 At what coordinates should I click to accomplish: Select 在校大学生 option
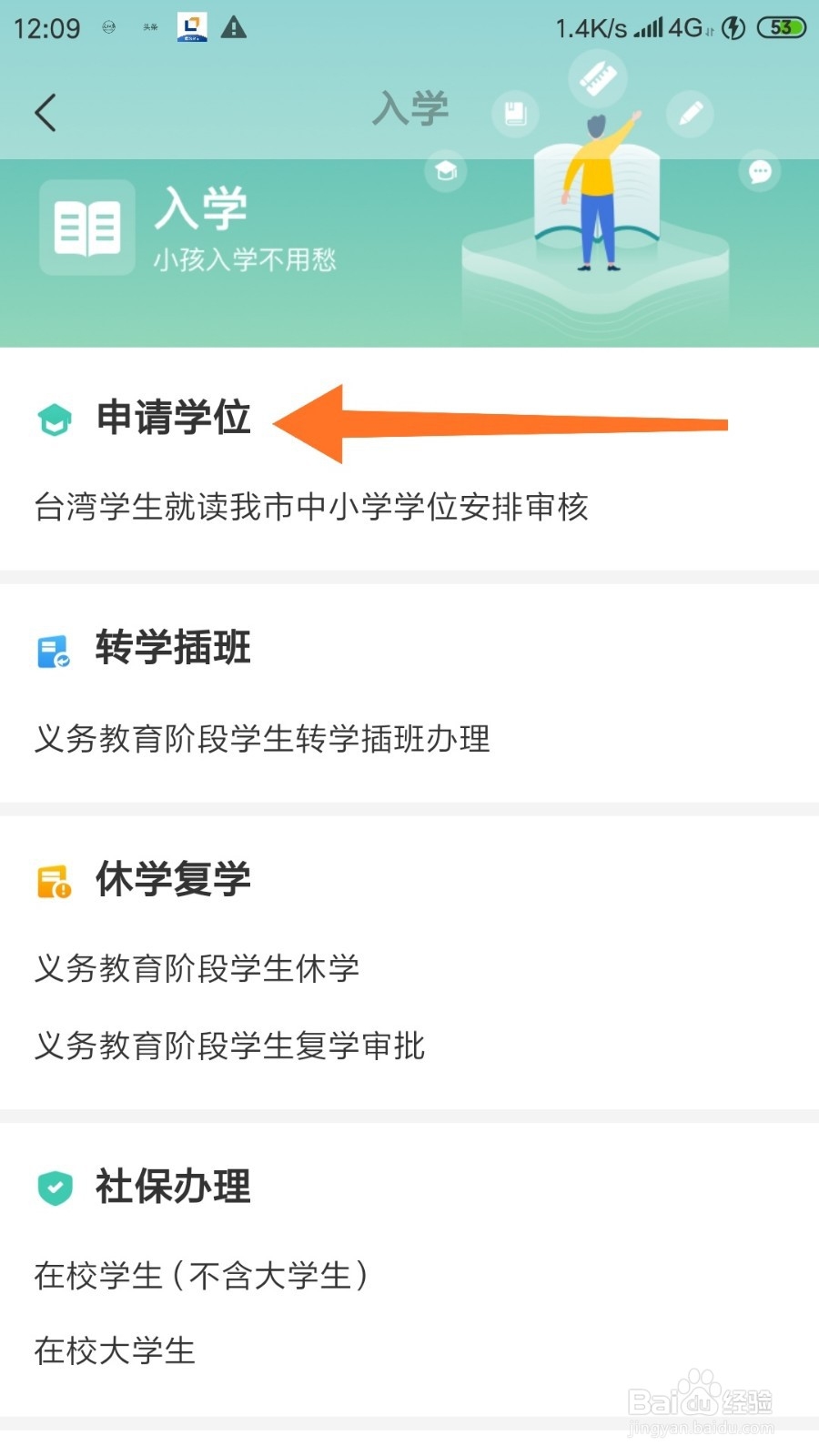pos(115,1350)
